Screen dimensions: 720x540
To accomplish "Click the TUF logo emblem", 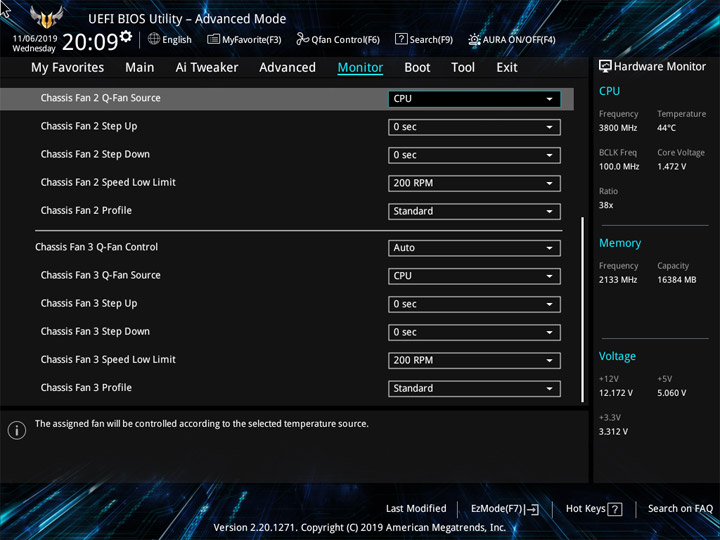I will coord(47,17).
